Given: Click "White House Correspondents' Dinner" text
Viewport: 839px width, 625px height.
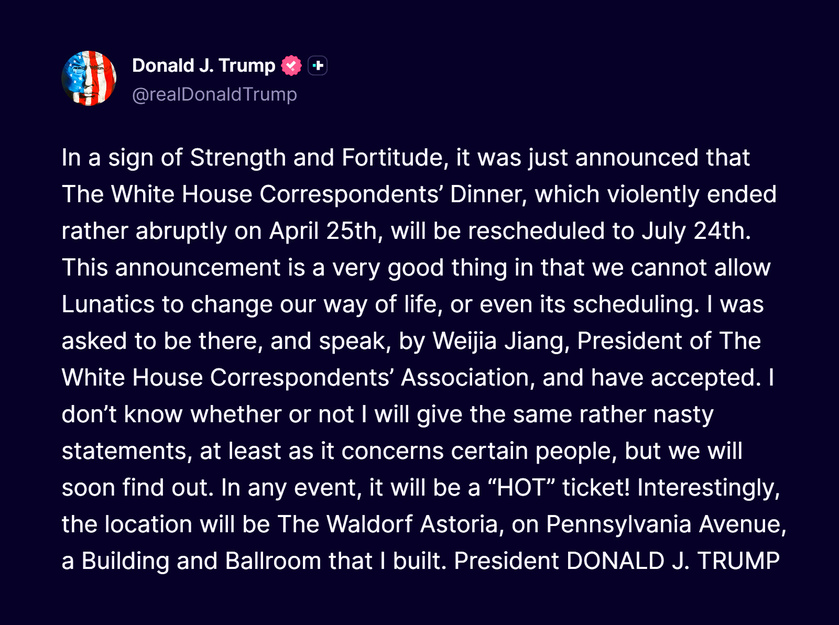Looking at the screenshot, I should pyautogui.click(x=316, y=195).
